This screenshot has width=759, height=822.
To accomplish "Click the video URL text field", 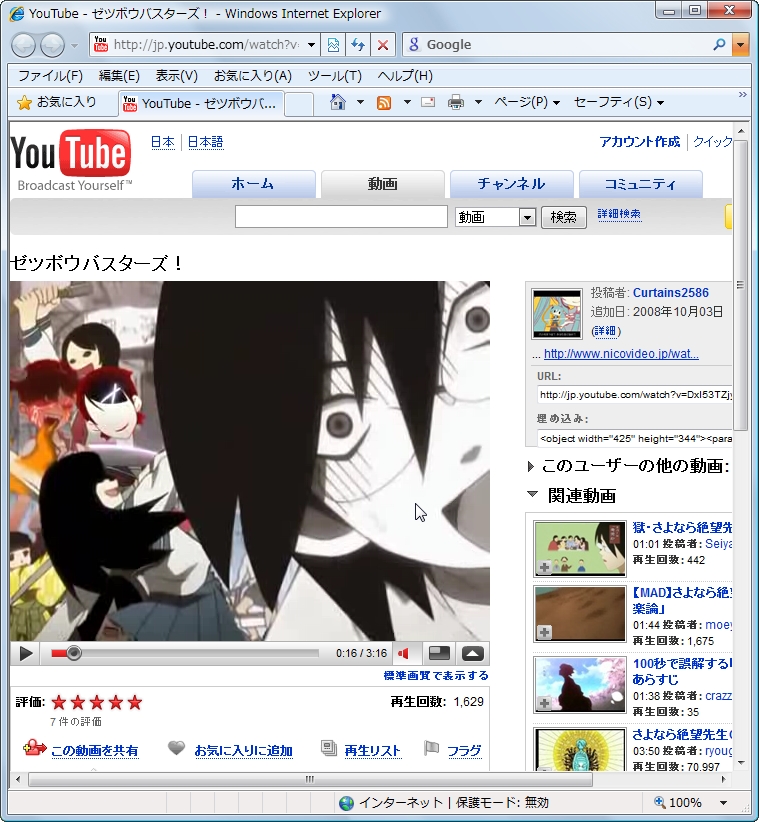I will pyautogui.click(x=634, y=395).
